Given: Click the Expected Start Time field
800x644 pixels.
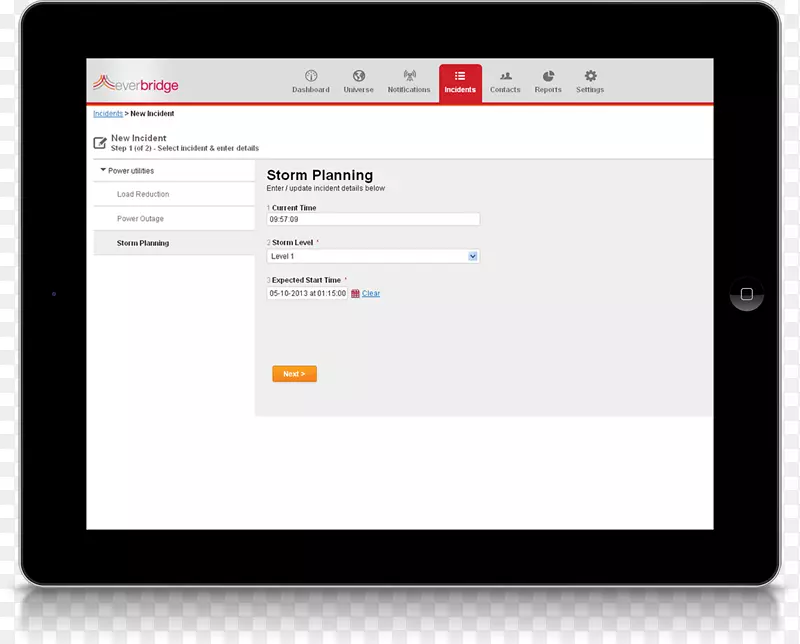Looking at the screenshot, I should [x=307, y=293].
